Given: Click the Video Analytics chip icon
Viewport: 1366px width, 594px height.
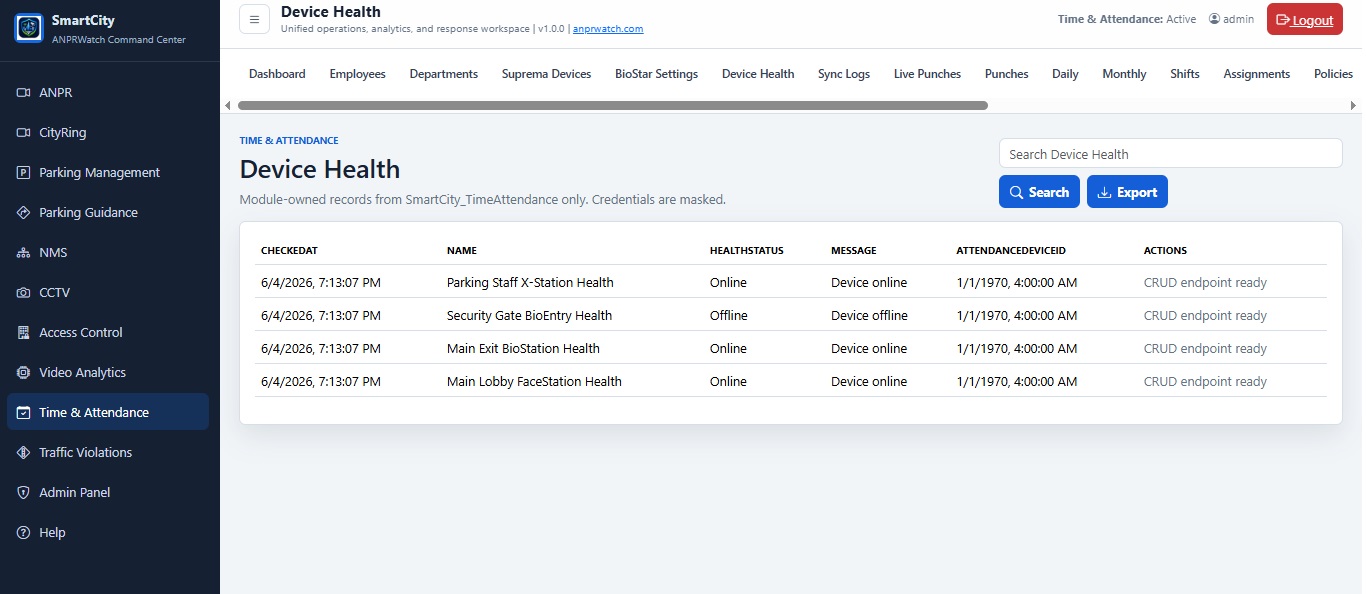Looking at the screenshot, I should (23, 372).
